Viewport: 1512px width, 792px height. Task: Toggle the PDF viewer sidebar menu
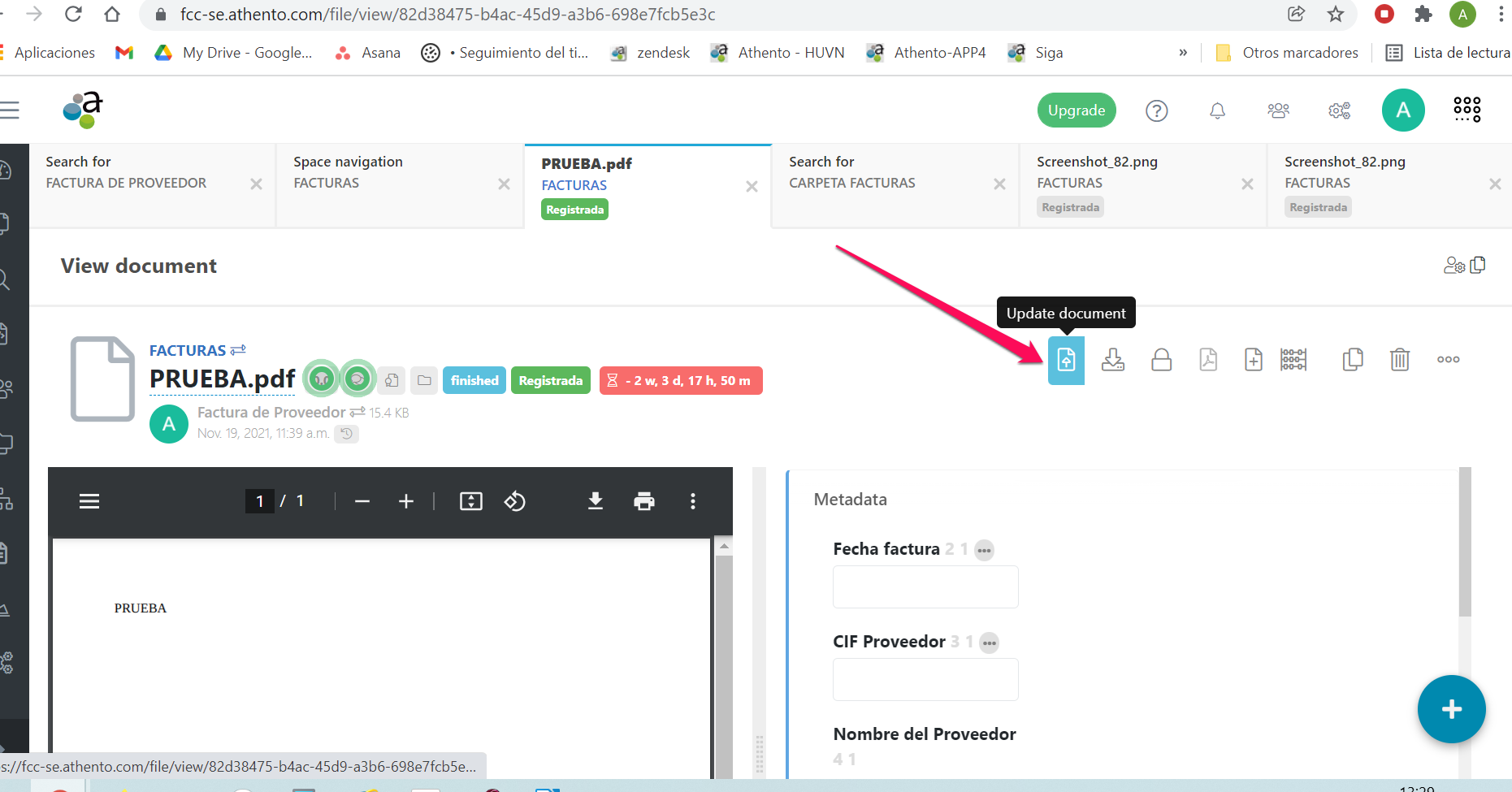[x=89, y=501]
